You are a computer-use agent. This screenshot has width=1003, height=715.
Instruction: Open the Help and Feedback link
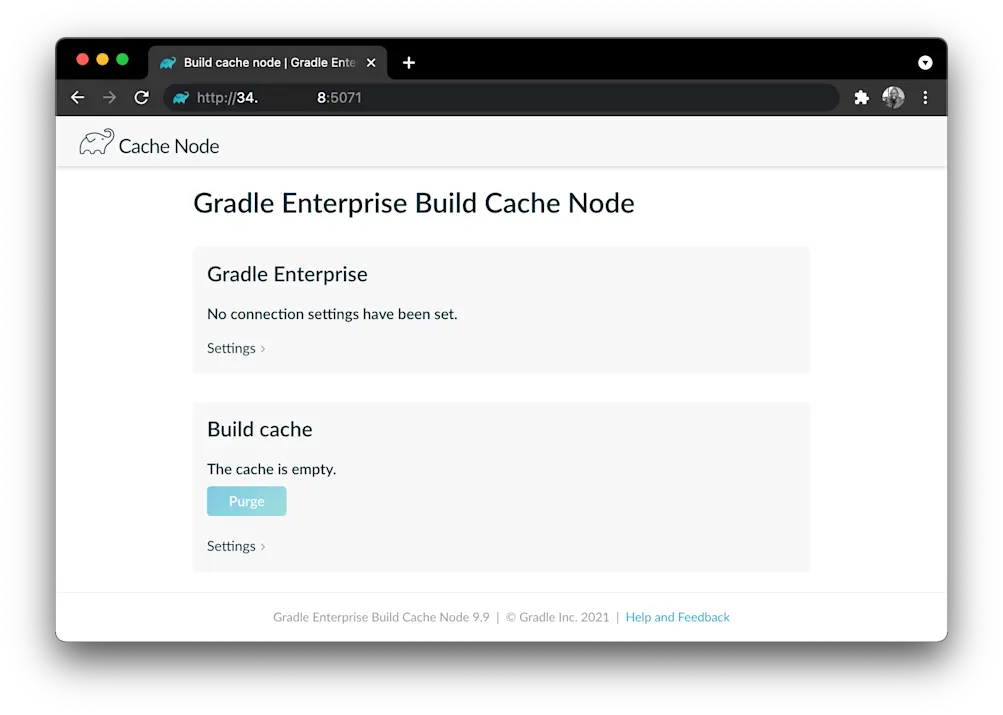677,617
